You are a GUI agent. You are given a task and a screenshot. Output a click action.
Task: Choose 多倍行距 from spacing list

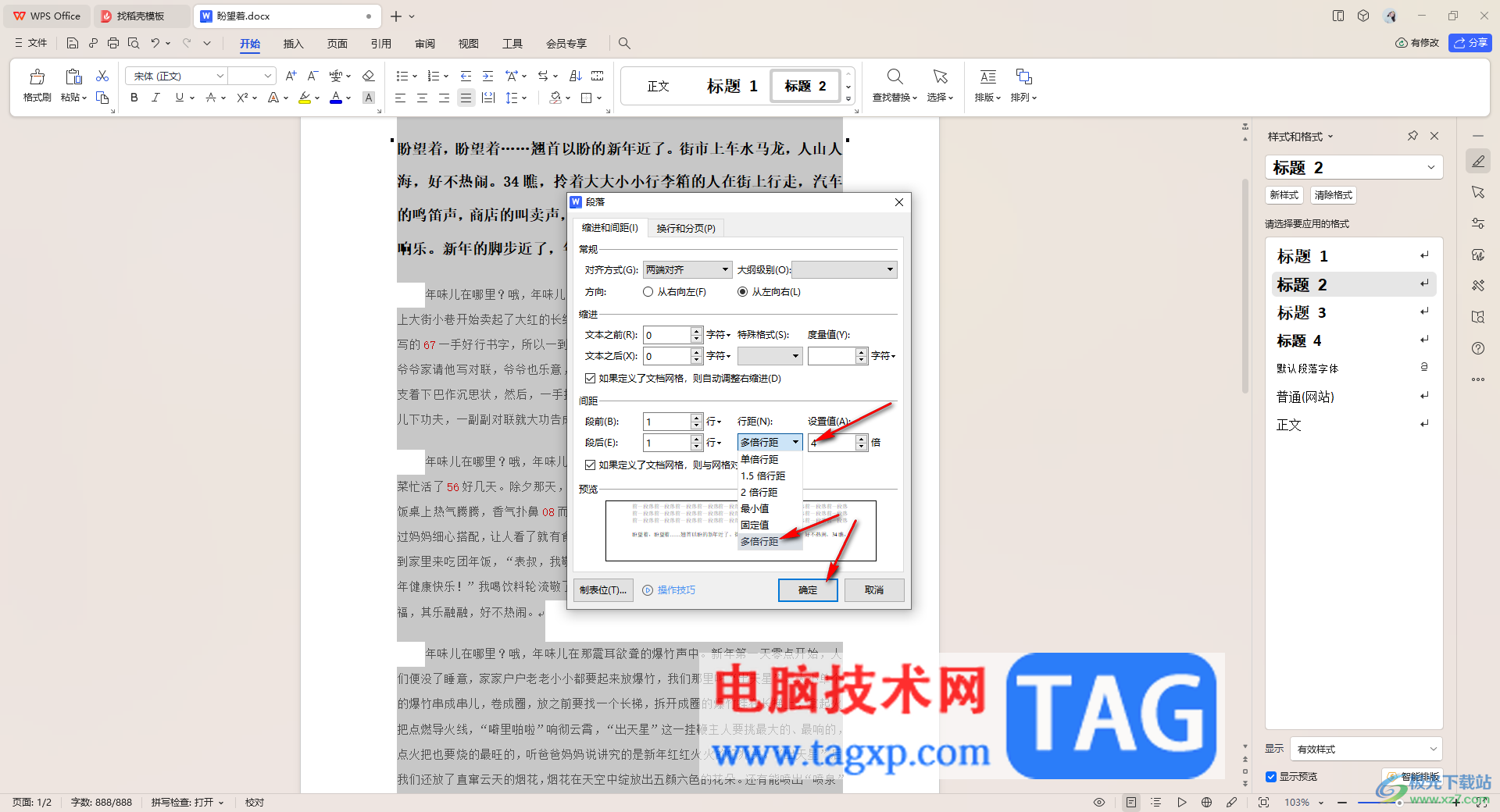(770, 541)
